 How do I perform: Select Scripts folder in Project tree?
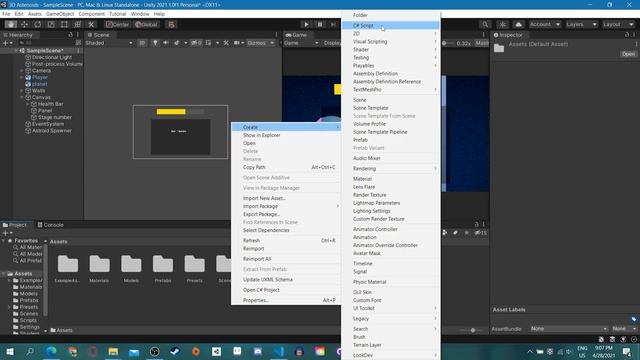pyautogui.click(x=28, y=320)
